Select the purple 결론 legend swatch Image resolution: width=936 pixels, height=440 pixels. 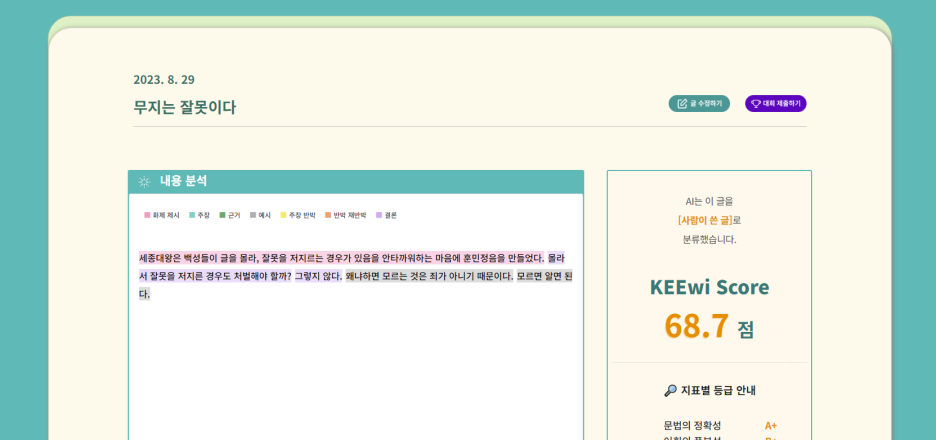tap(379, 215)
